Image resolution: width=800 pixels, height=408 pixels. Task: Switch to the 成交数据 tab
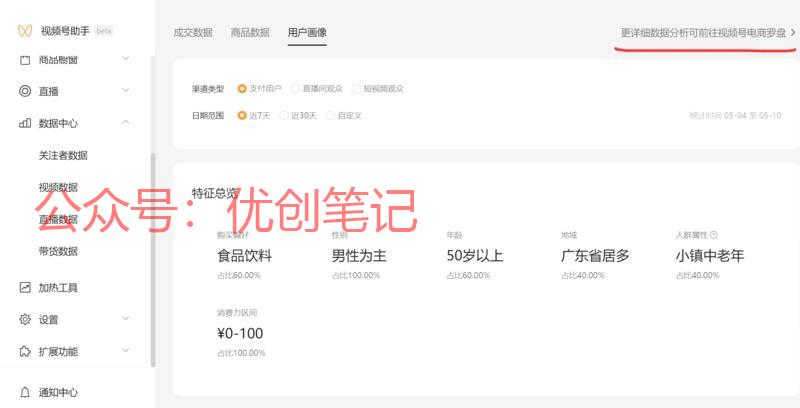193,33
